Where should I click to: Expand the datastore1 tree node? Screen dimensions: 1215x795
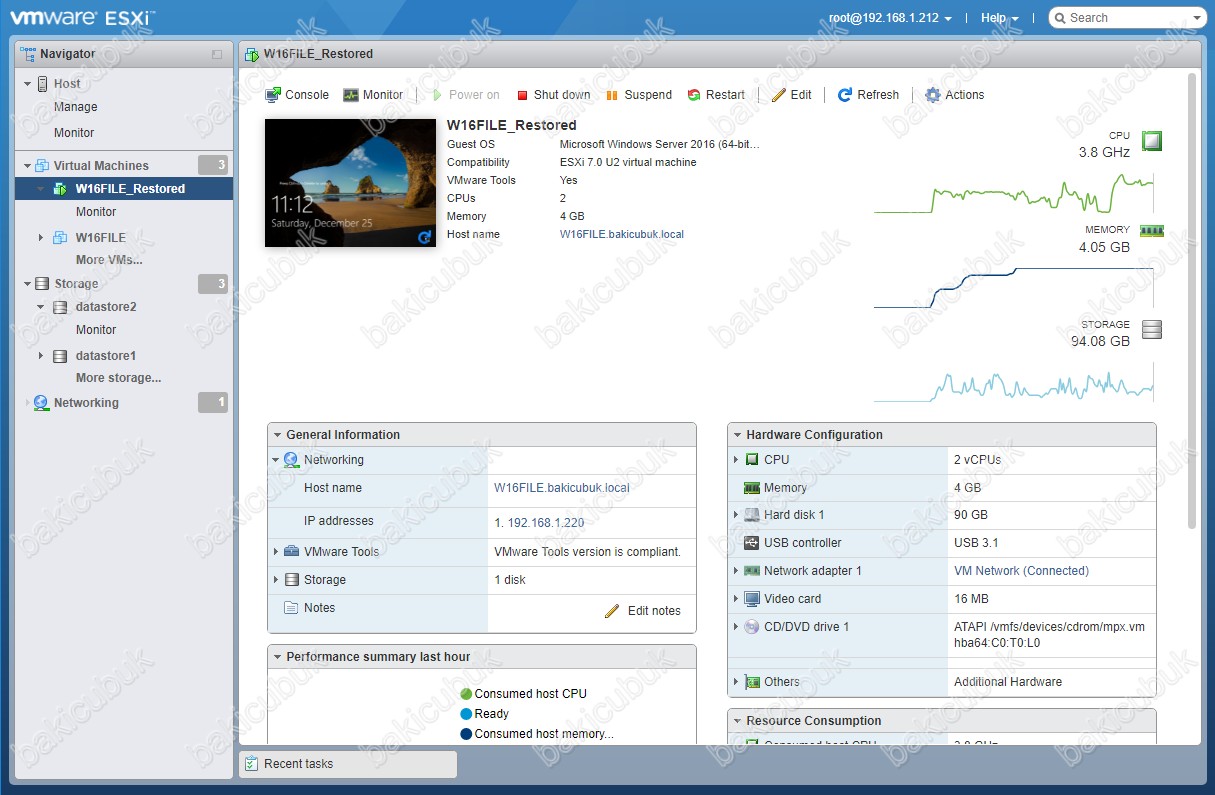point(41,356)
